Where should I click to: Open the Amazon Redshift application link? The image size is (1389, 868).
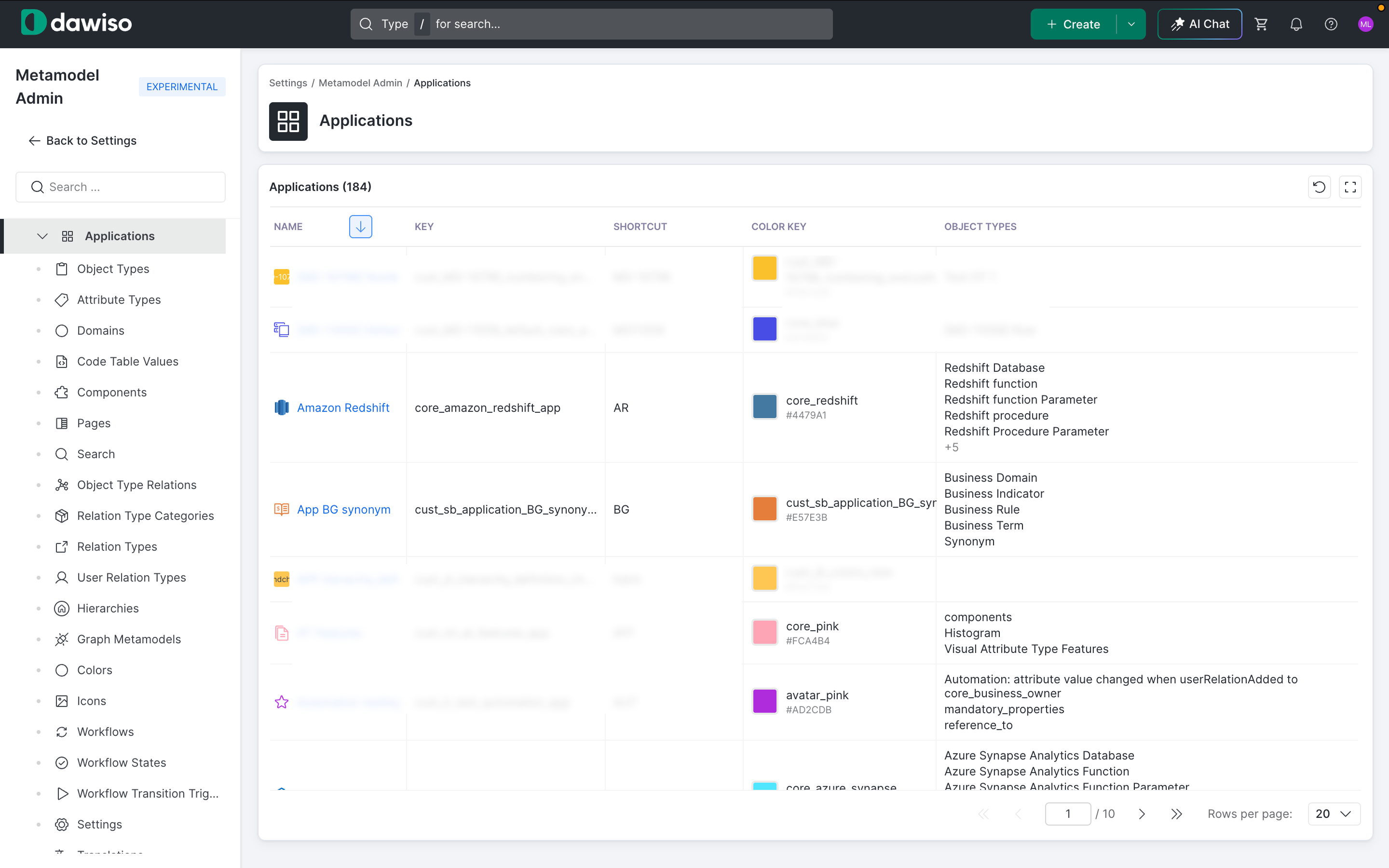click(x=343, y=407)
